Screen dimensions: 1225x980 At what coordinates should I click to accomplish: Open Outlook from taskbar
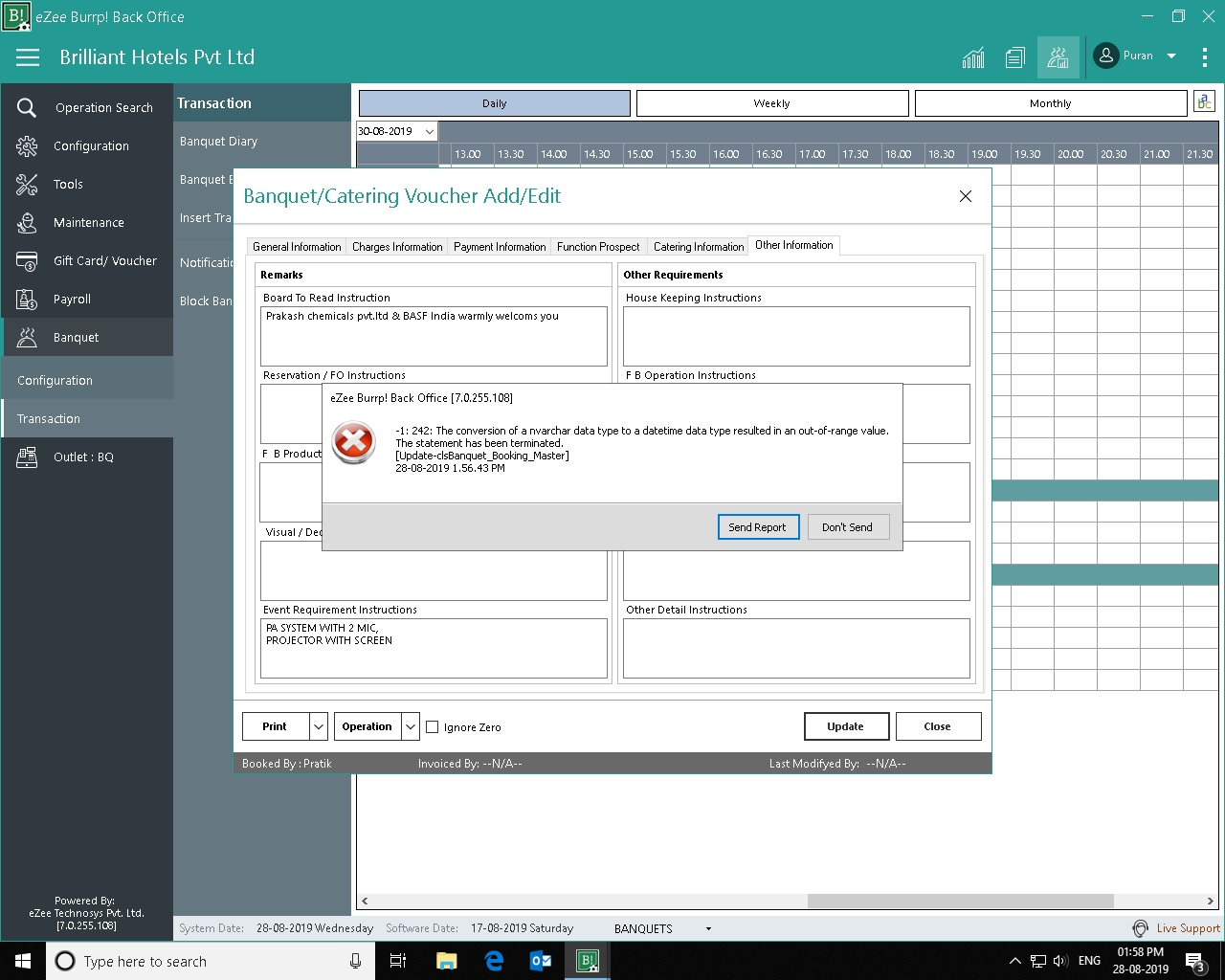(541, 961)
